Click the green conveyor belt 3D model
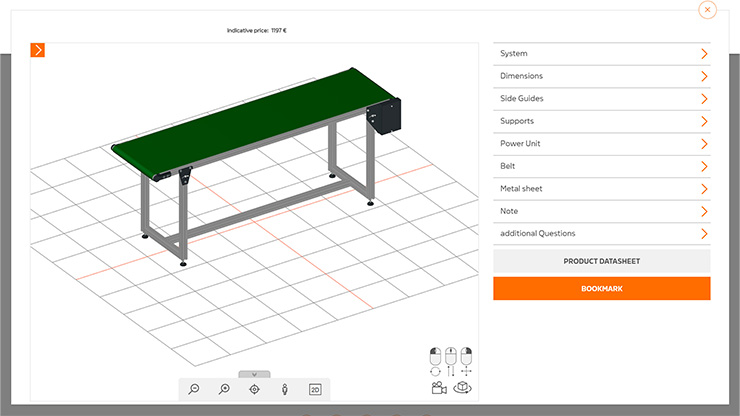The image size is (740, 416). 255,123
